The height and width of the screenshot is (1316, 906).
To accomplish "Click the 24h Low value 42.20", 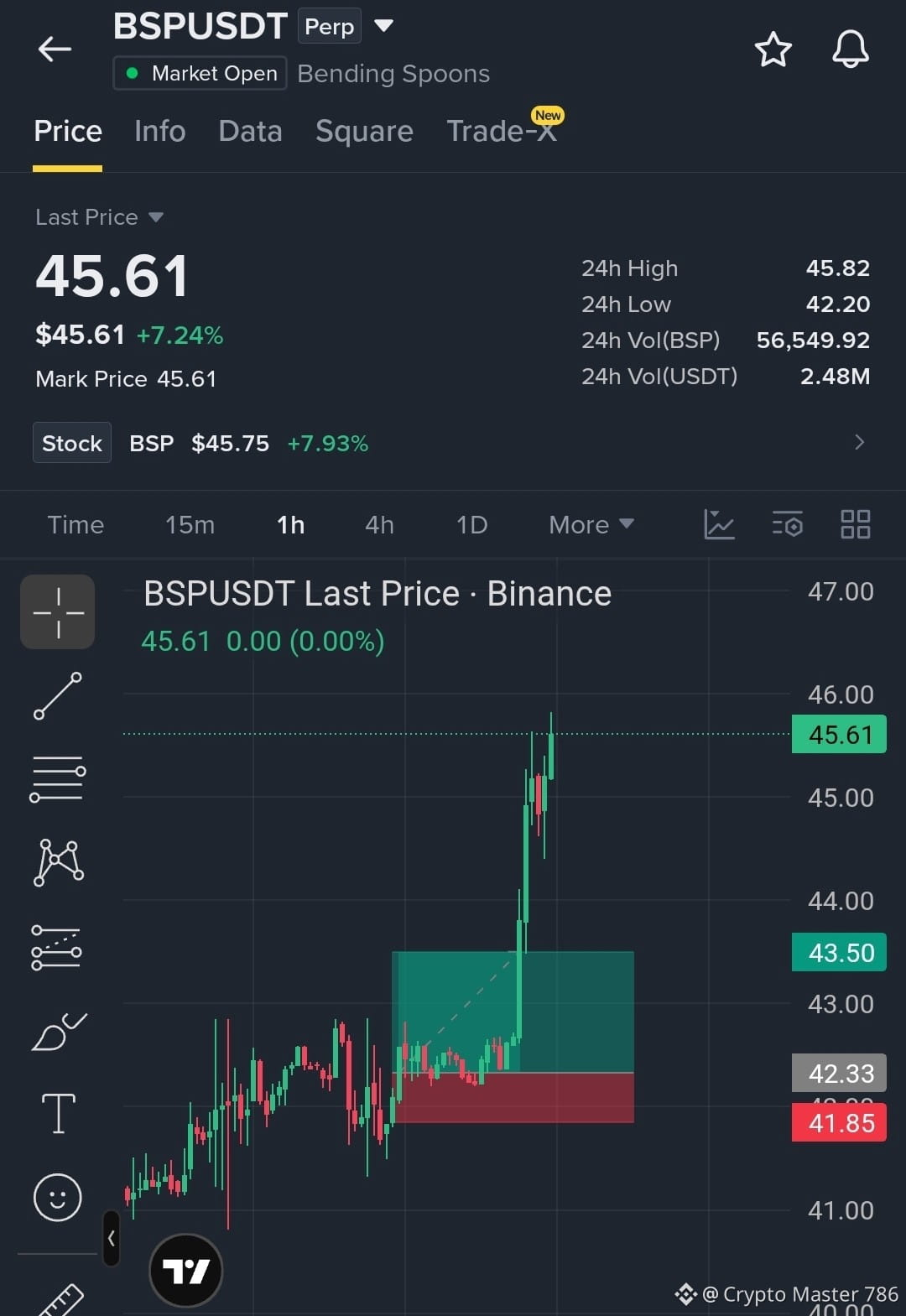I will [x=837, y=304].
